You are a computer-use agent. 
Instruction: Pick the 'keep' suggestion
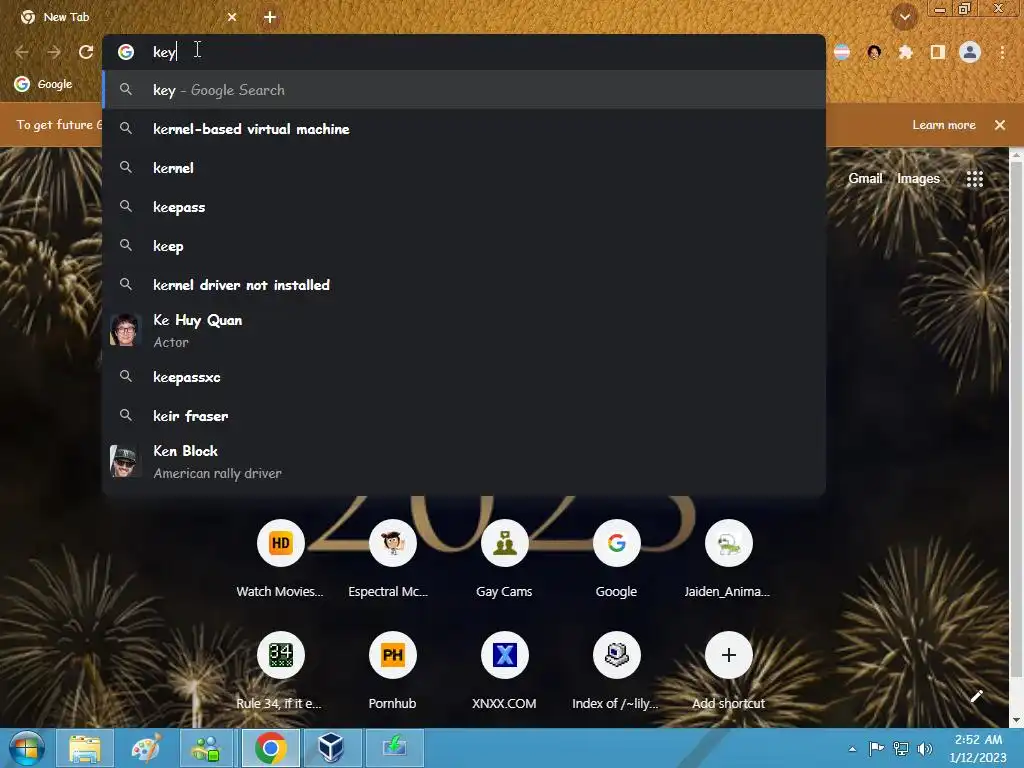(464, 246)
